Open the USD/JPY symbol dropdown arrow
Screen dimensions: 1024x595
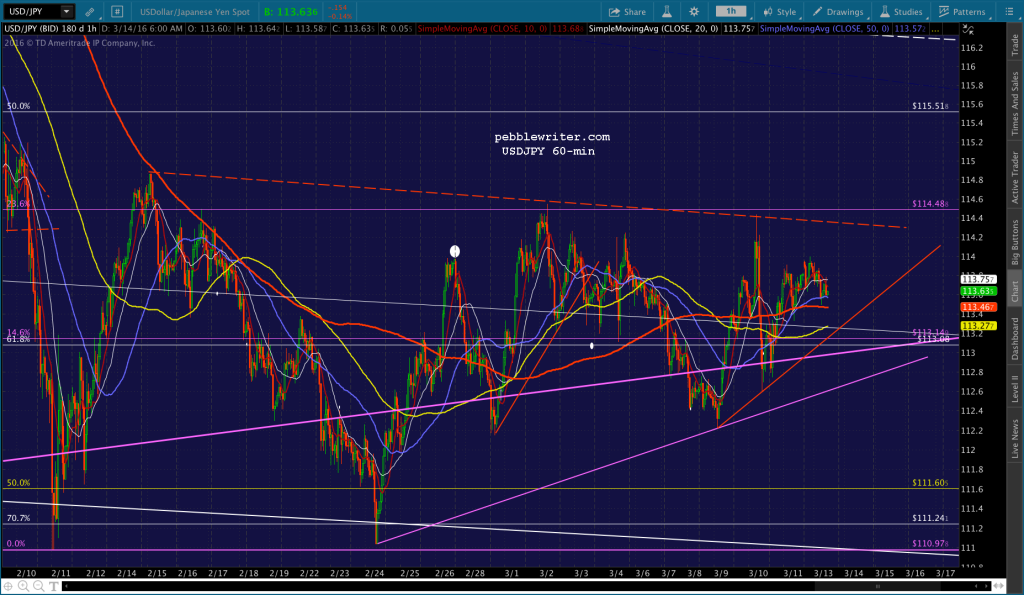67,11
